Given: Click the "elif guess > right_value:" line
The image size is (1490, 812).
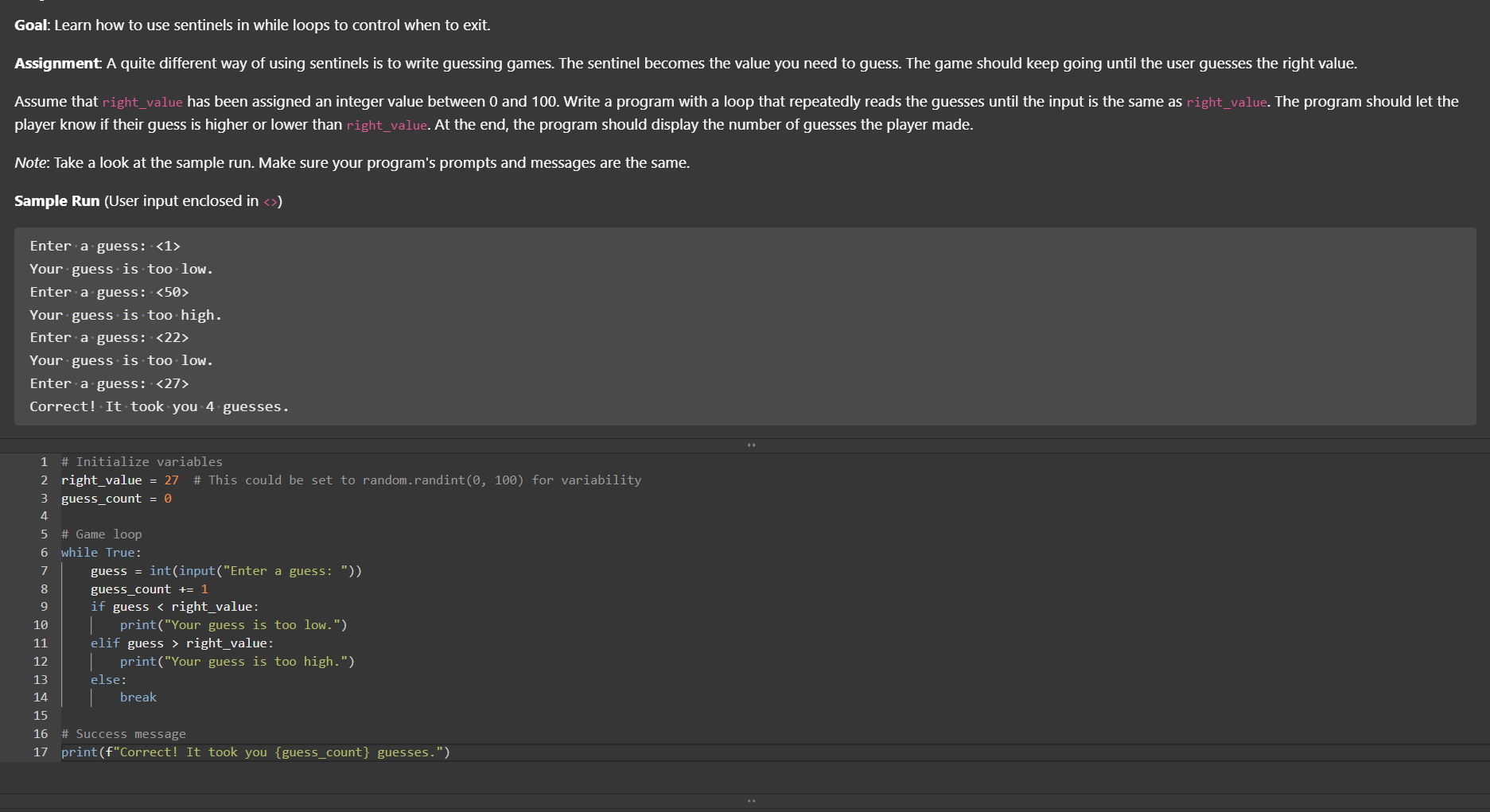Looking at the screenshot, I should [x=181, y=643].
